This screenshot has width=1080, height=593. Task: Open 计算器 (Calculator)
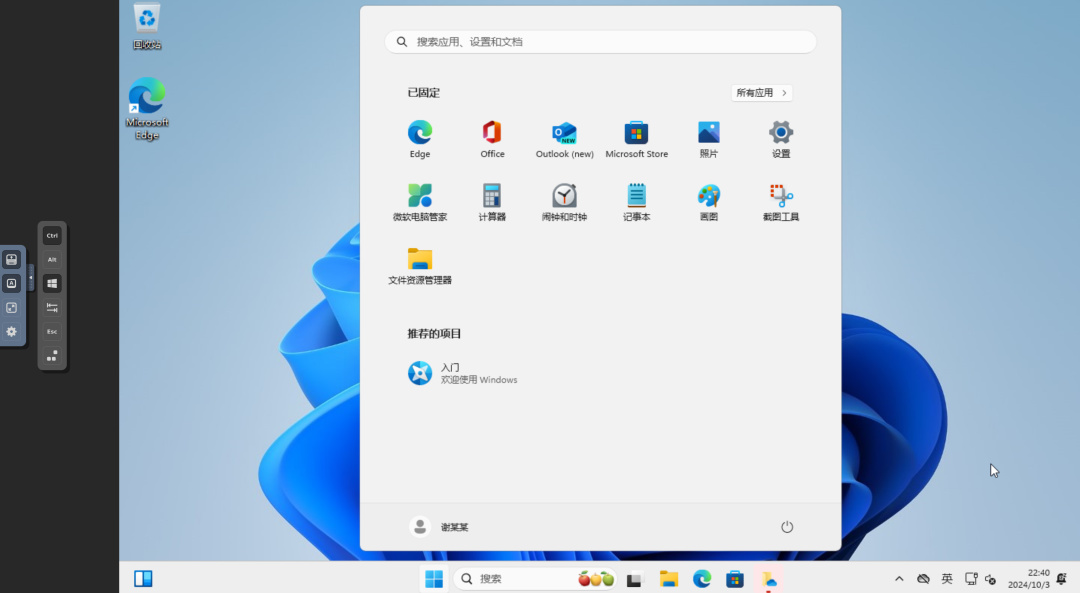coord(492,202)
